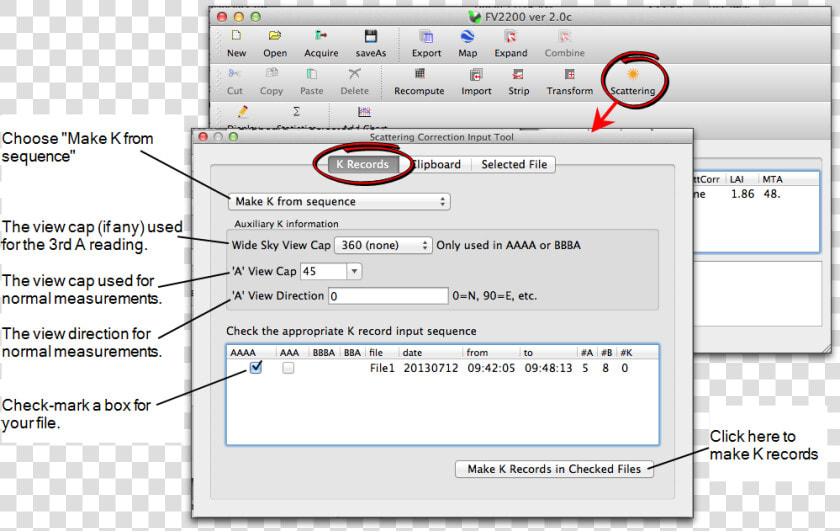Switch to the Clipboard tab
This screenshot has width=840, height=531.
click(x=437, y=164)
